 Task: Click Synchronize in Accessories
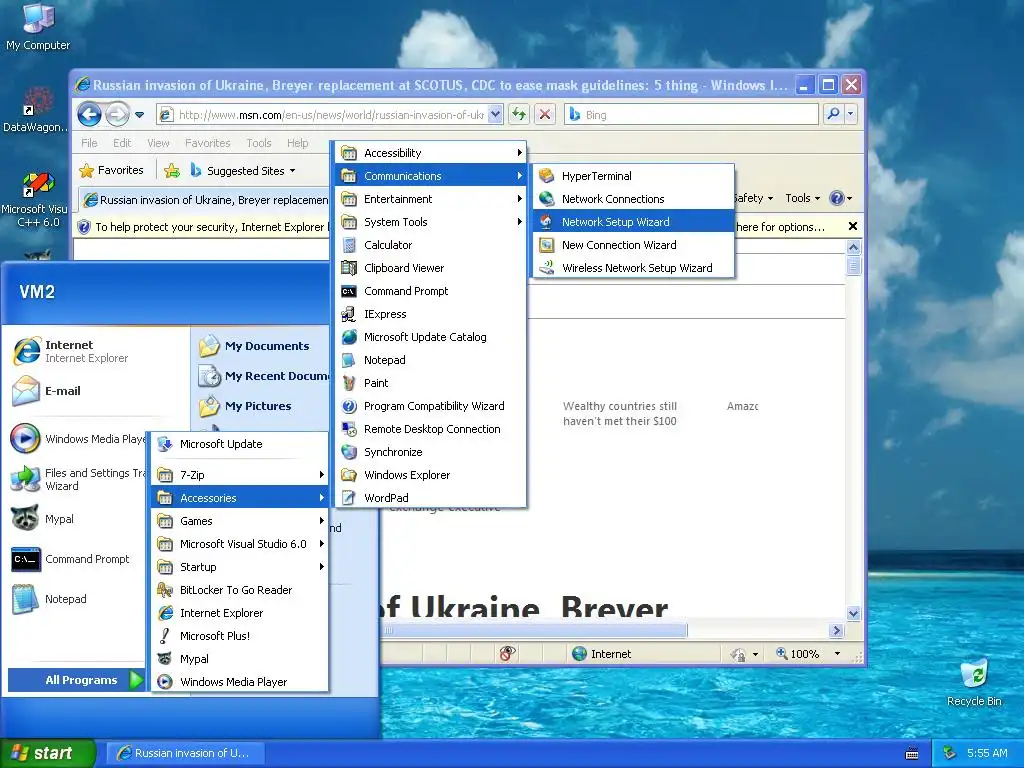[x=431, y=452]
